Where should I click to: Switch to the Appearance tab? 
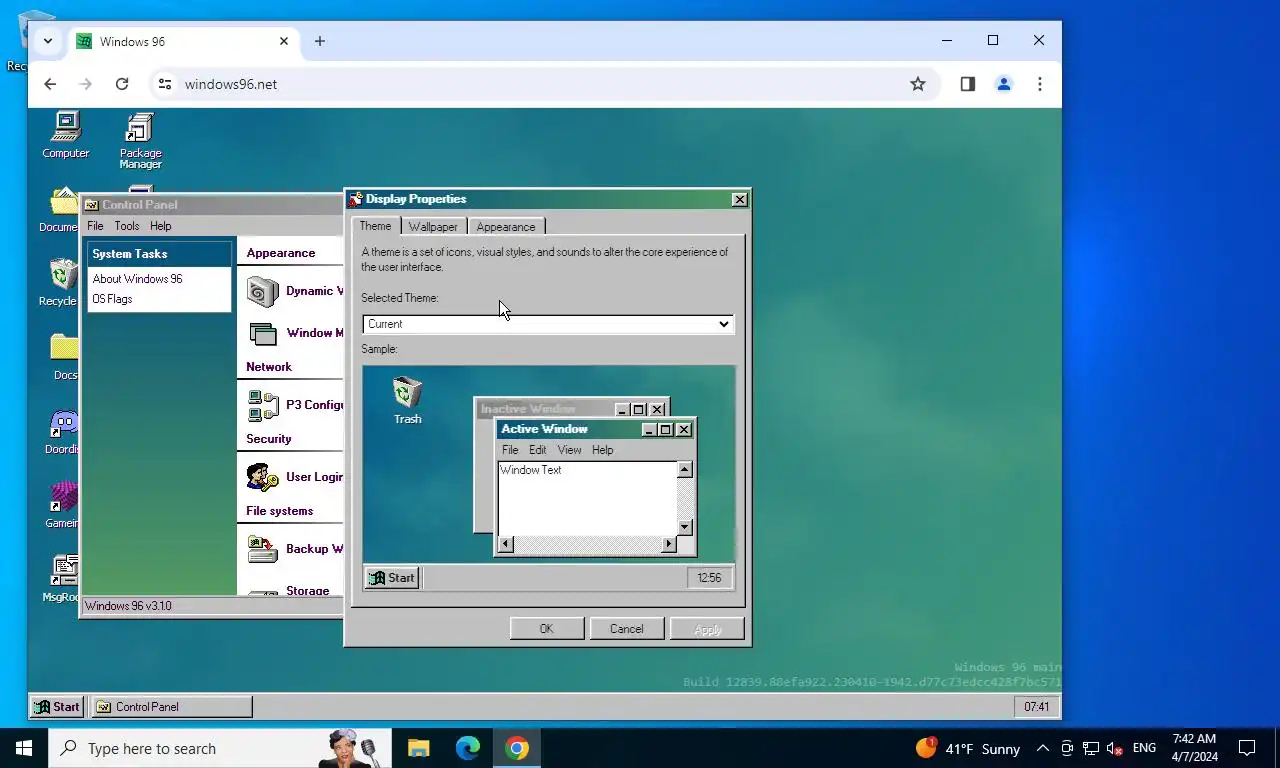[x=506, y=227]
